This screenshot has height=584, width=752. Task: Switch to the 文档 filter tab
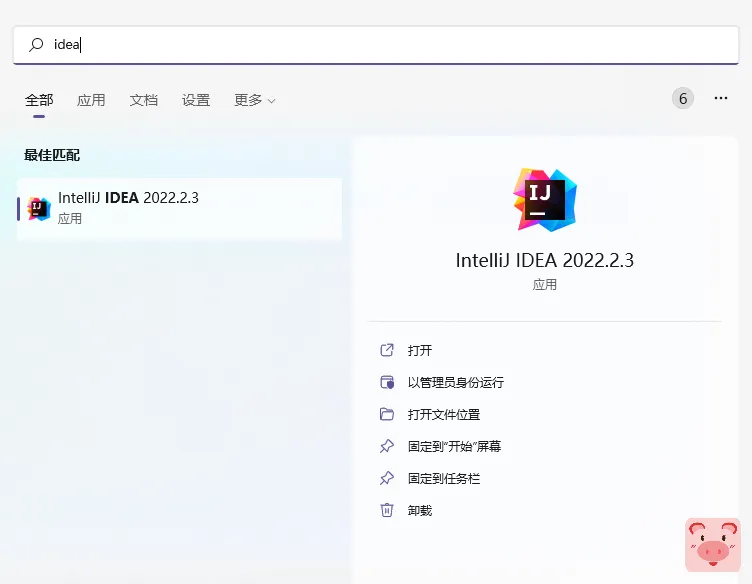tap(143, 100)
